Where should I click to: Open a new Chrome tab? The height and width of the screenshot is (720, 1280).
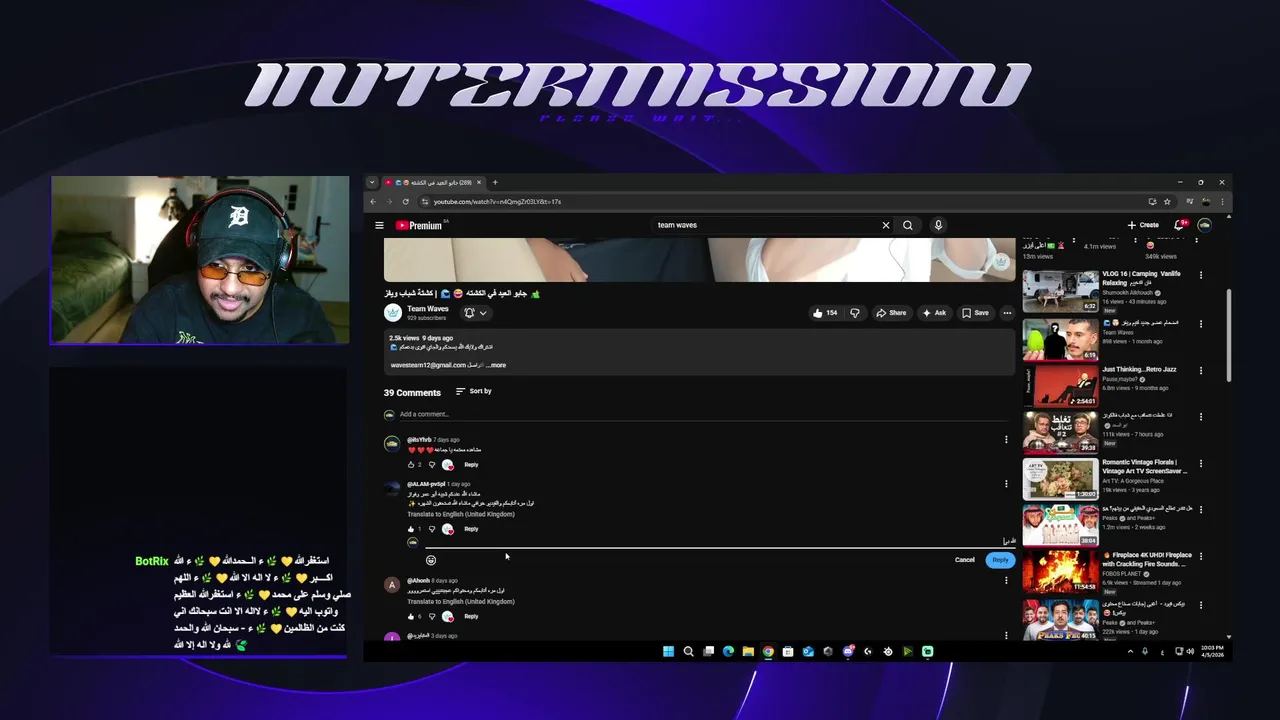[495, 183]
